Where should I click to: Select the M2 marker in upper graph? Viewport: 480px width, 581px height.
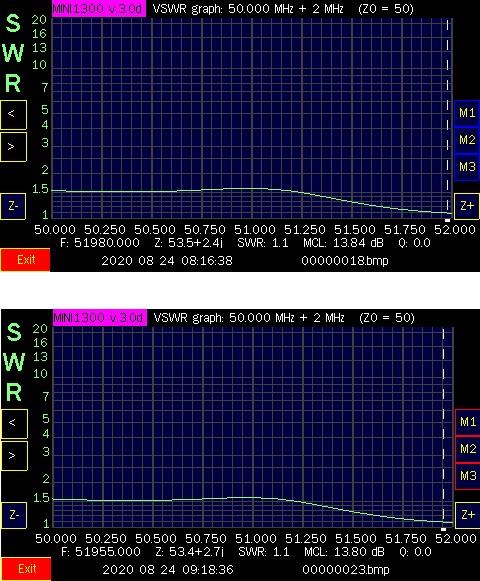[467, 140]
